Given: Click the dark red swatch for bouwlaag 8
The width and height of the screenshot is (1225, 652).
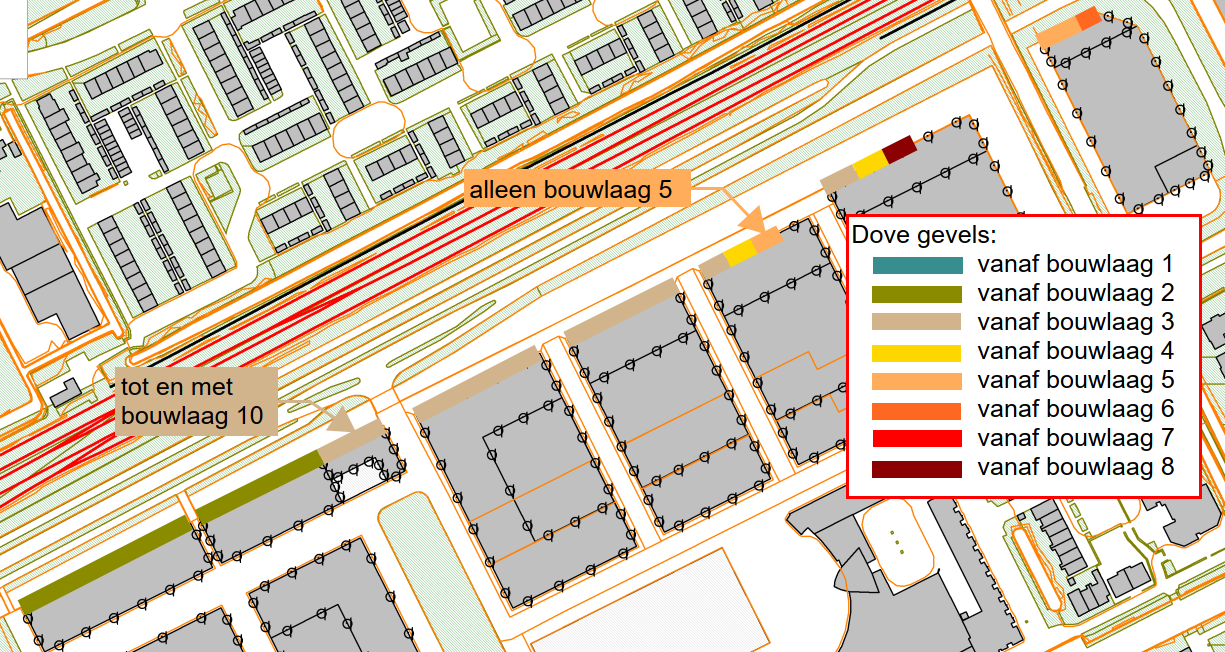Looking at the screenshot, I should click(x=917, y=468).
